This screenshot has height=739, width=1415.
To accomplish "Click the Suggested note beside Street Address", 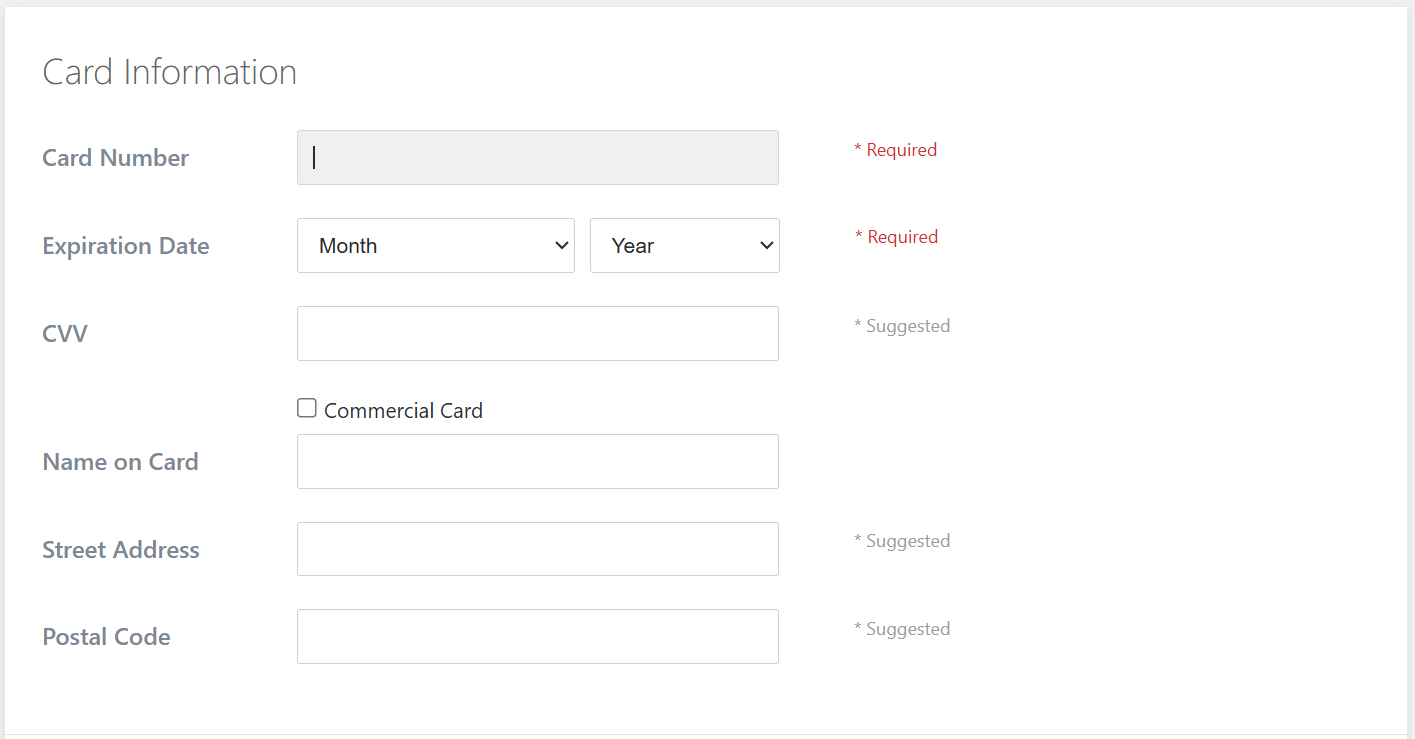I will pos(902,541).
